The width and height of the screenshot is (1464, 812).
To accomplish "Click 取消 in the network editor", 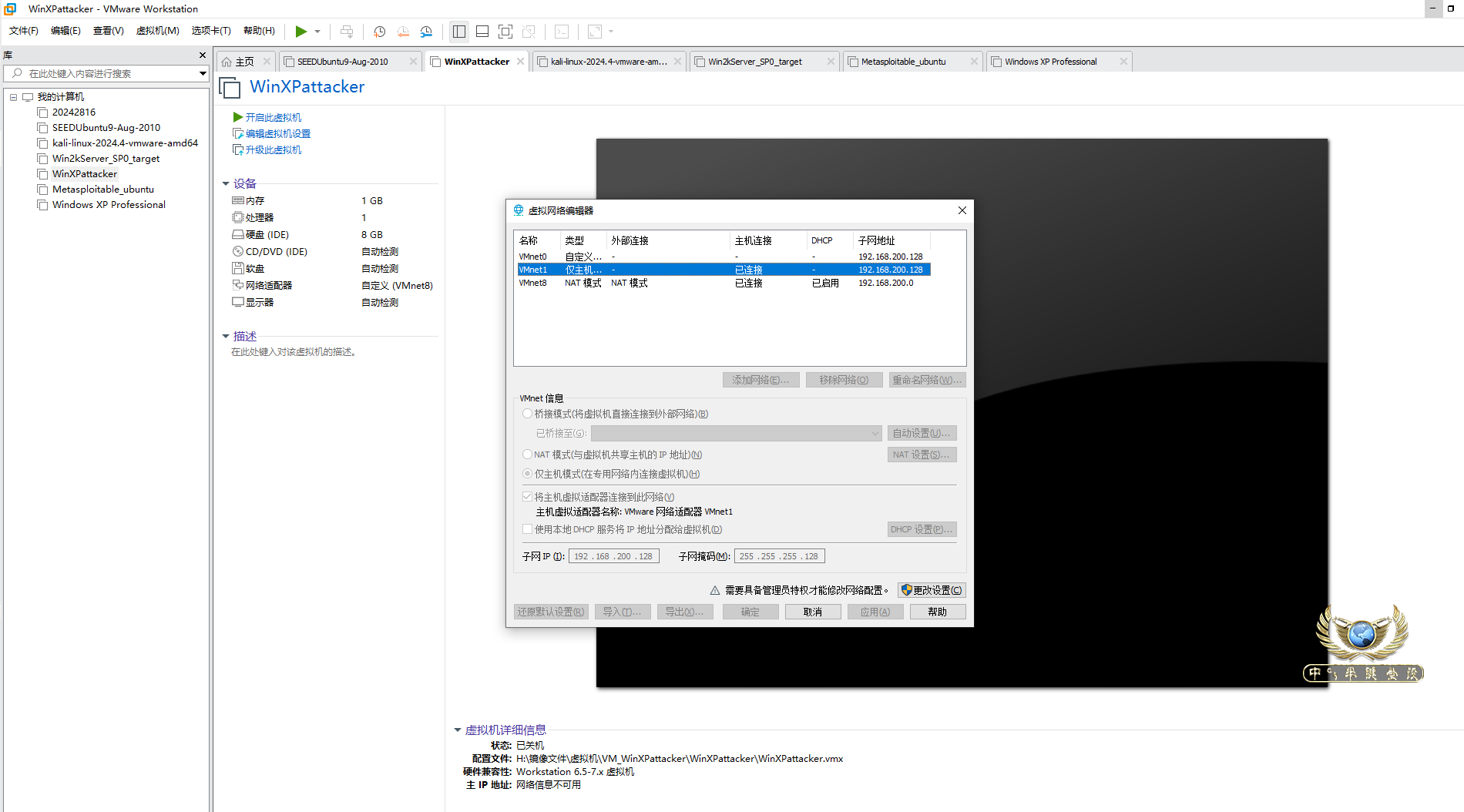I will coord(813,612).
